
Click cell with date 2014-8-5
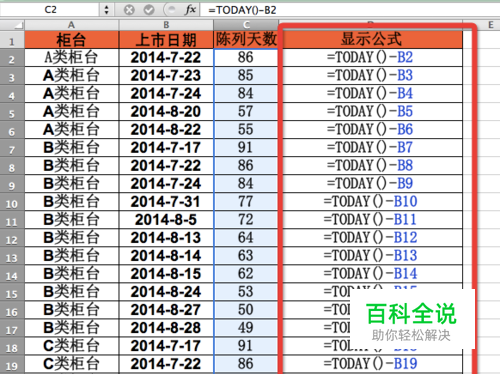[x=166, y=220]
